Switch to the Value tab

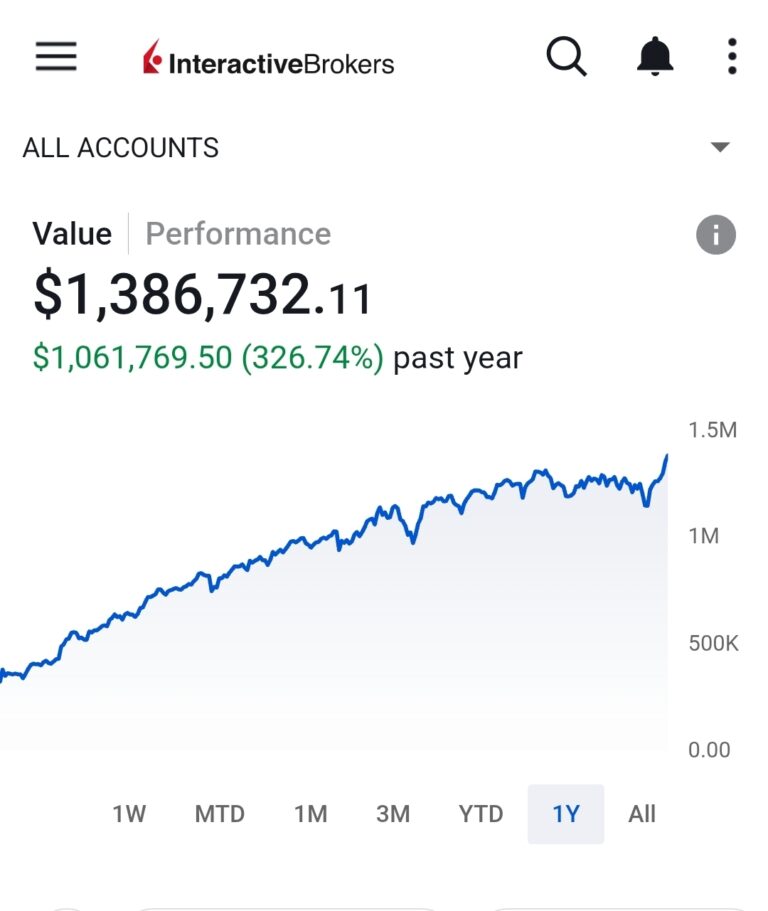(72, 234)
